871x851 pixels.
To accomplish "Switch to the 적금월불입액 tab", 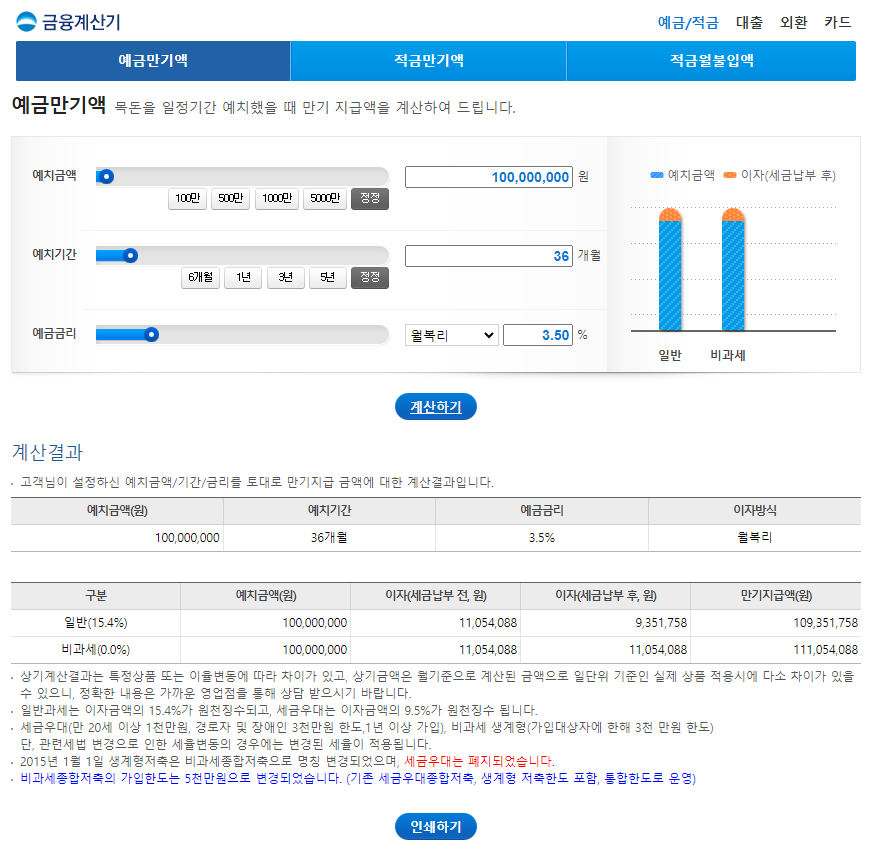I will coord(710,61).
